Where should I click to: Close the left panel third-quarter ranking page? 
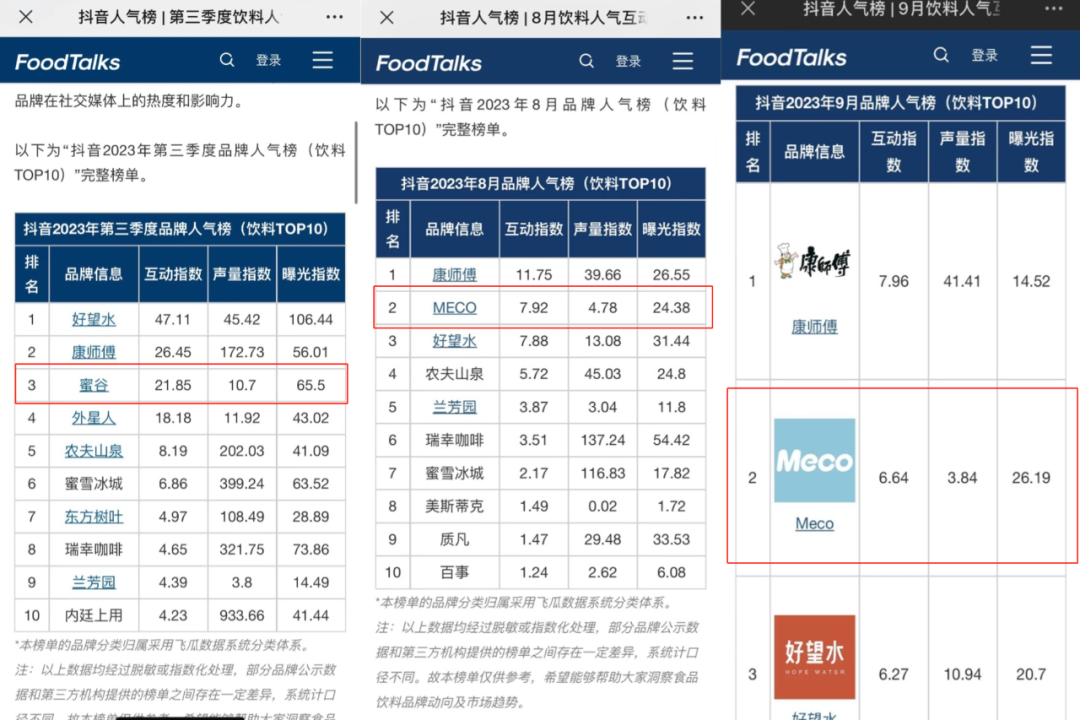(x=25, y=17)
